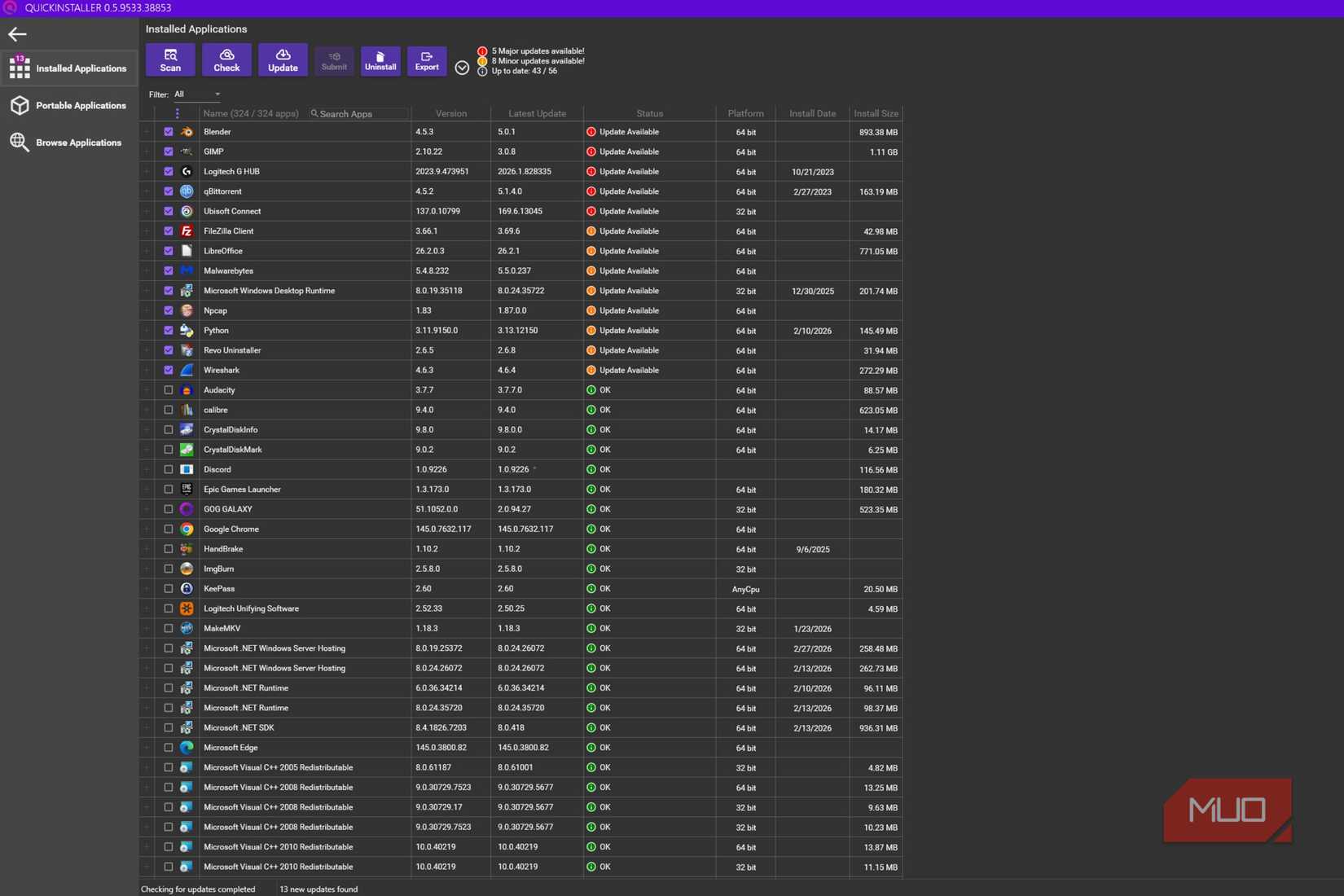Click the Revo Uninstaller icon
The width and height of the screenshot is (1344, 896).
pyautogui.click(x=187, y=350)
